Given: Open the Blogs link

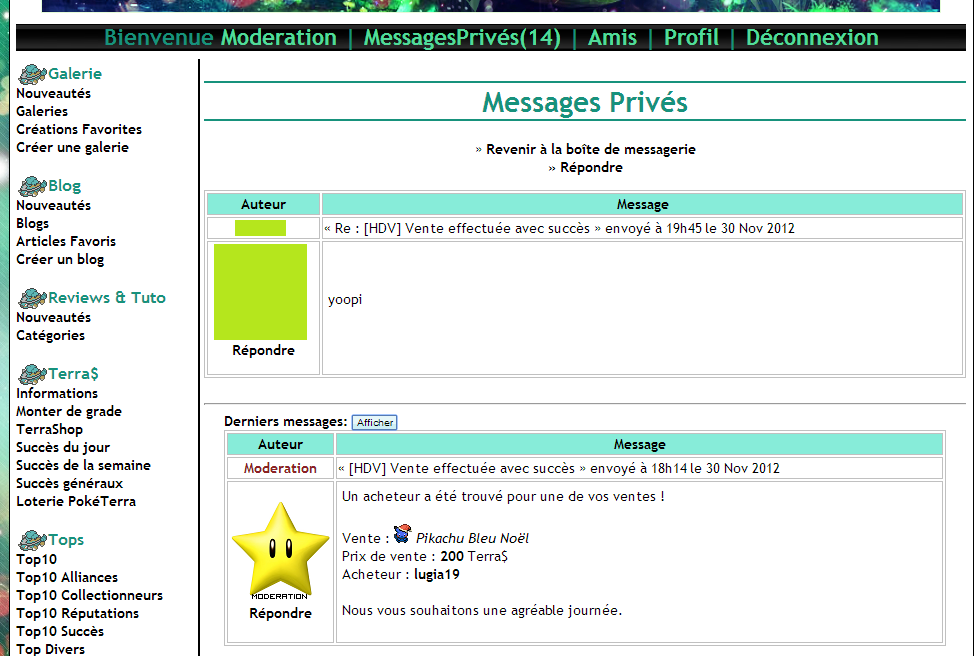Looking at the screenshot, I should coord(32,223).
